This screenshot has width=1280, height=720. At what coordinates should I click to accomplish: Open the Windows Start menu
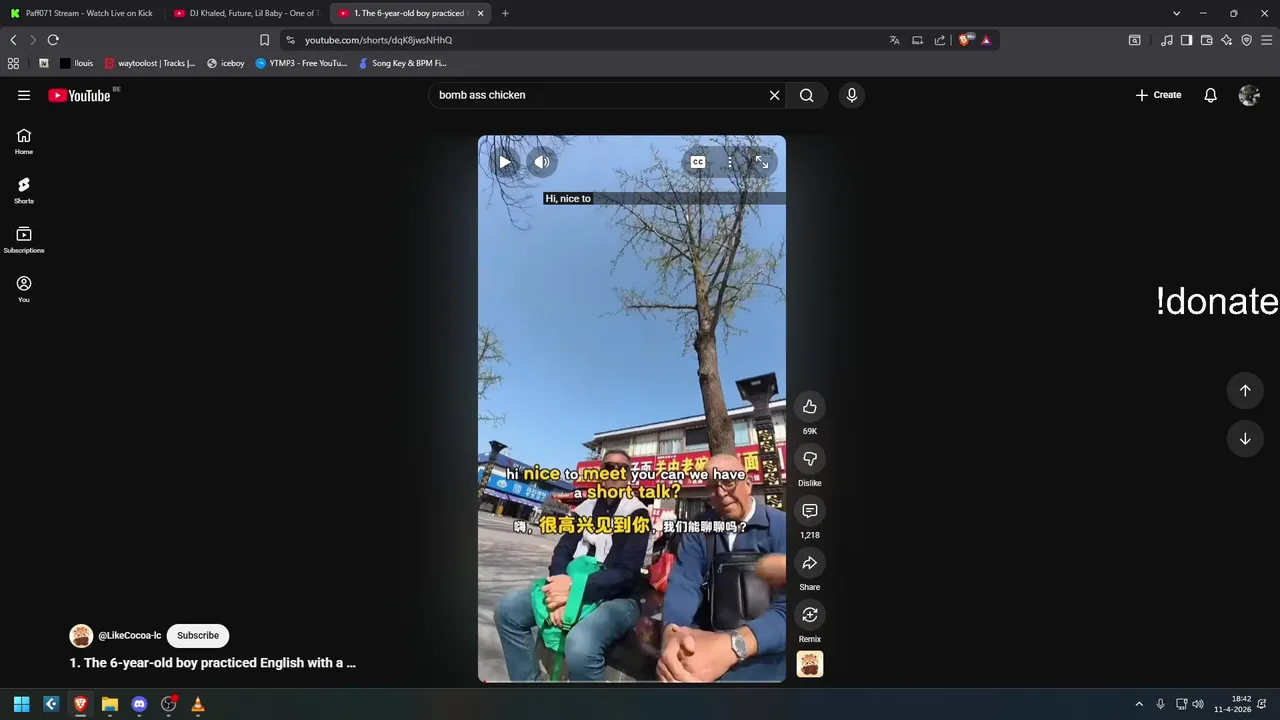click(x=21, y=704)
